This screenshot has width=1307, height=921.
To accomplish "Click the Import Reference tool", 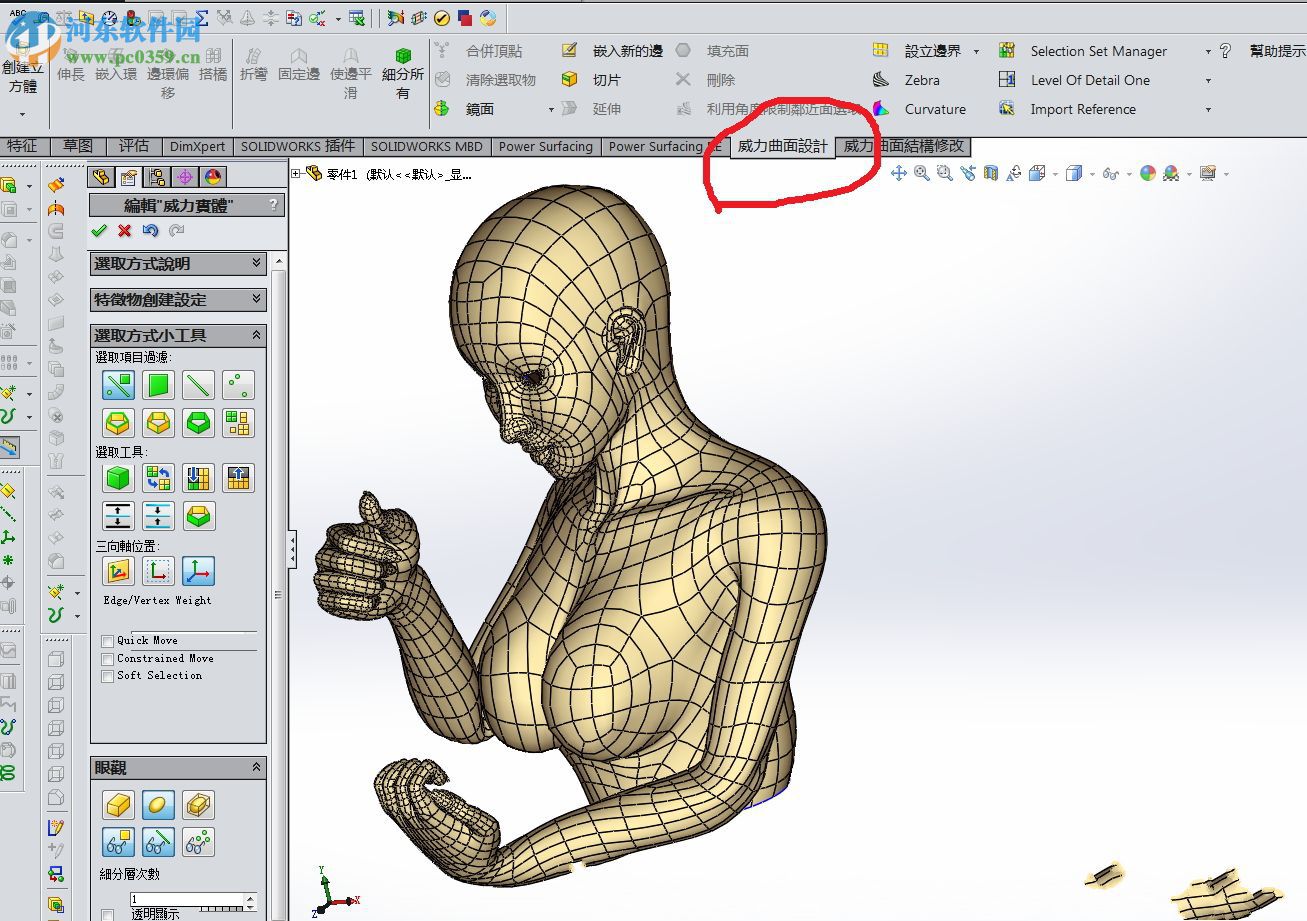I will coord(1068,109).
